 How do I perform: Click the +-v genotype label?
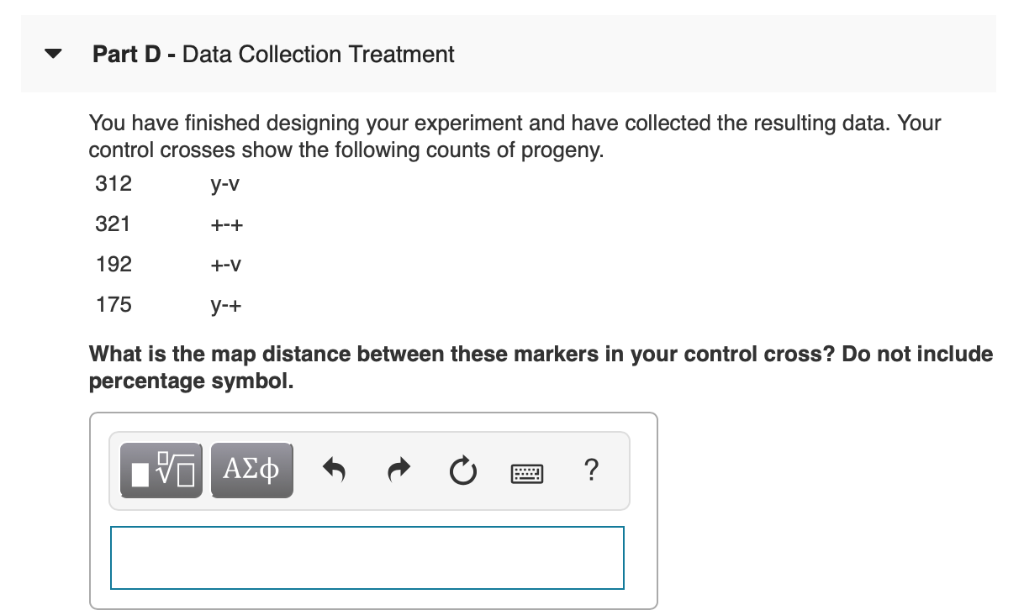click(x=226, y=265)
